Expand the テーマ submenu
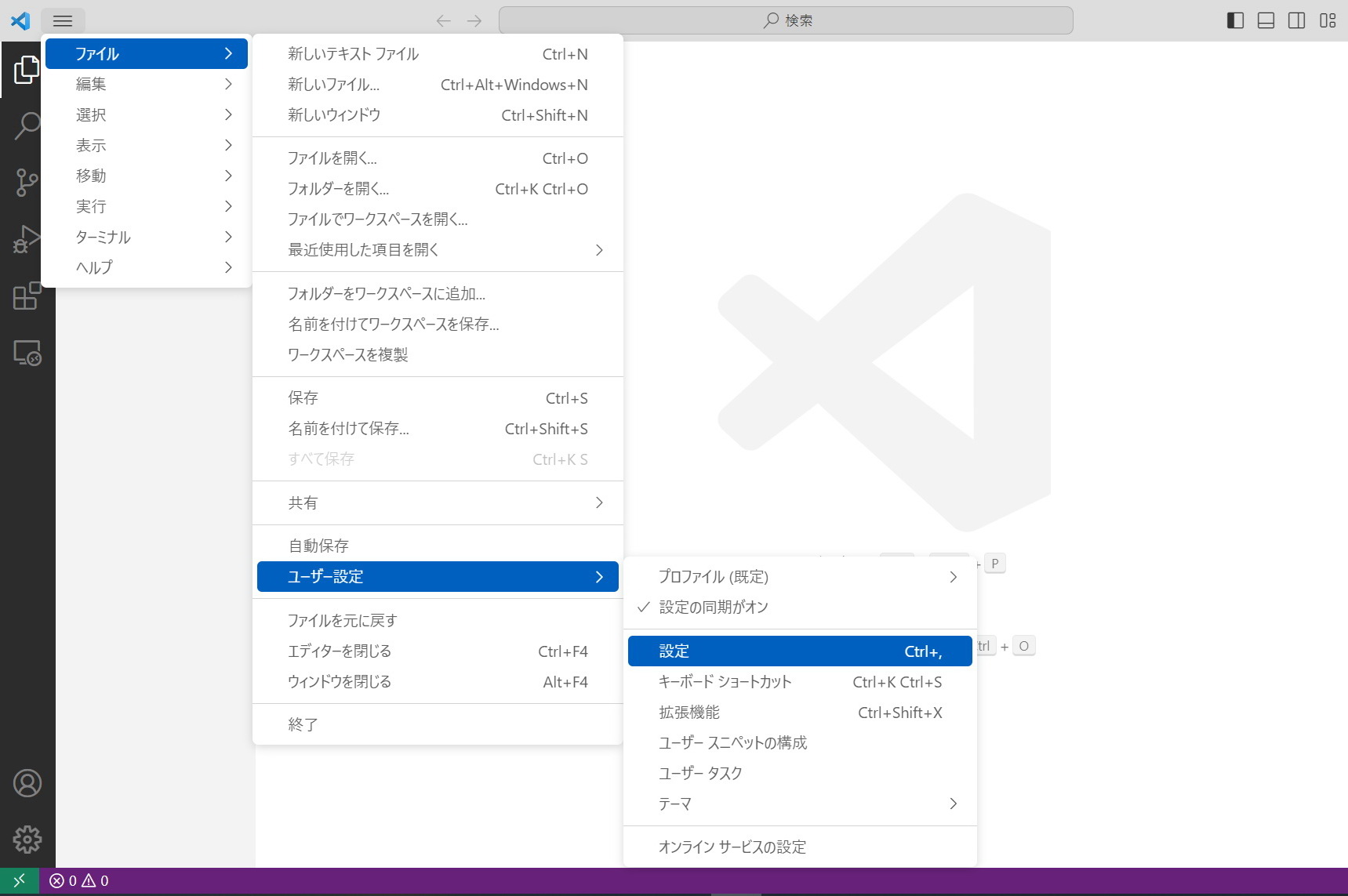Screen dimensions: 1348x896 tap(800, 803)
